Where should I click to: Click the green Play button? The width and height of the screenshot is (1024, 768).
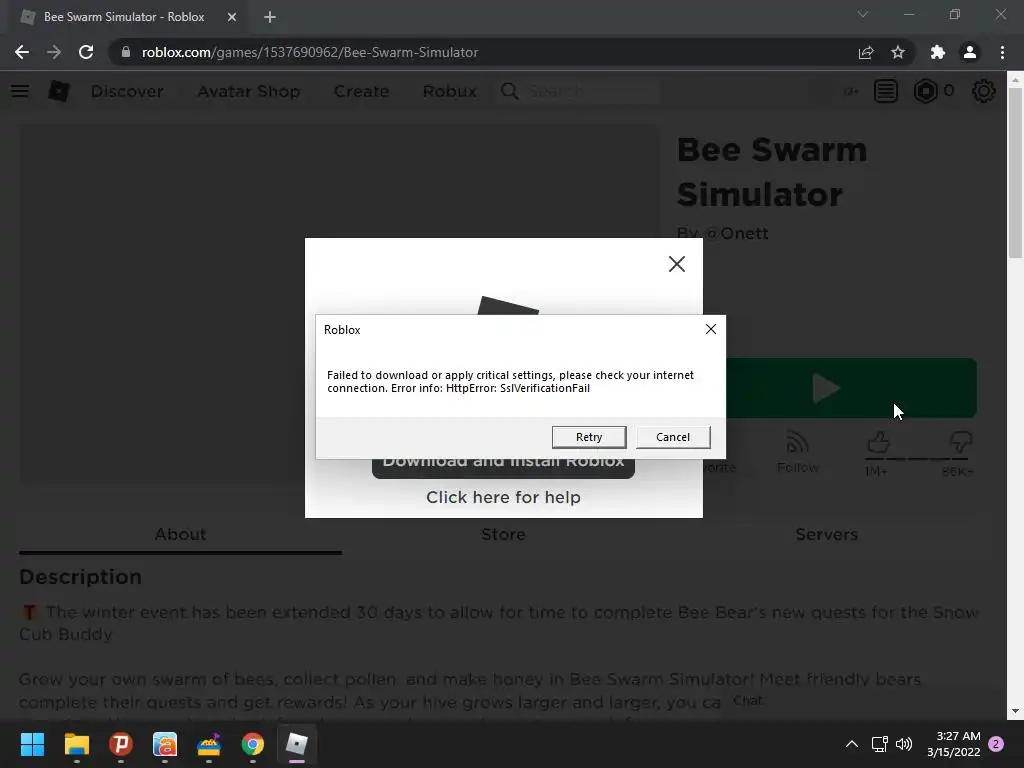[x=852, y=388]
